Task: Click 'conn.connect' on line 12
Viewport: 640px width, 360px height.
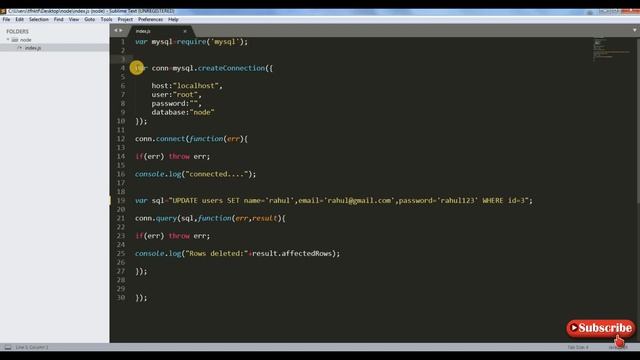Action: point(160,139)
